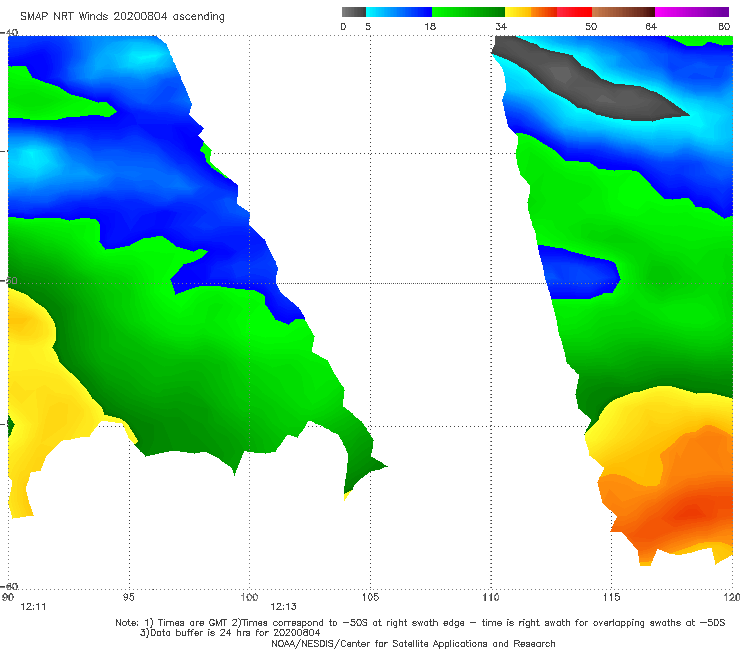Viewport: 740px width, 650px height.
Task: Click the color bar label '80'
Action: tap(724, 26)
